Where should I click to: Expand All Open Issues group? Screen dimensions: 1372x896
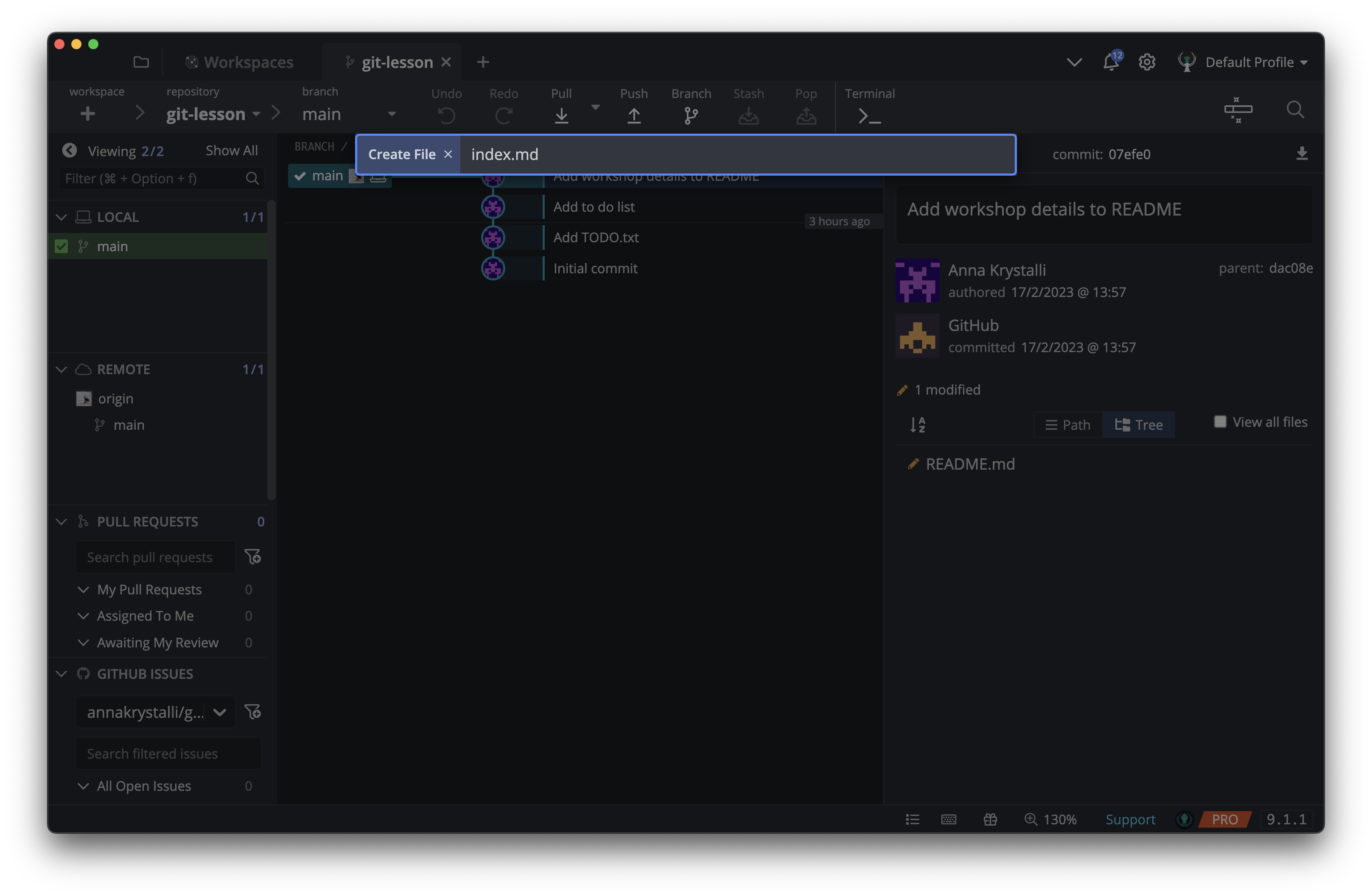click(83, 786)
